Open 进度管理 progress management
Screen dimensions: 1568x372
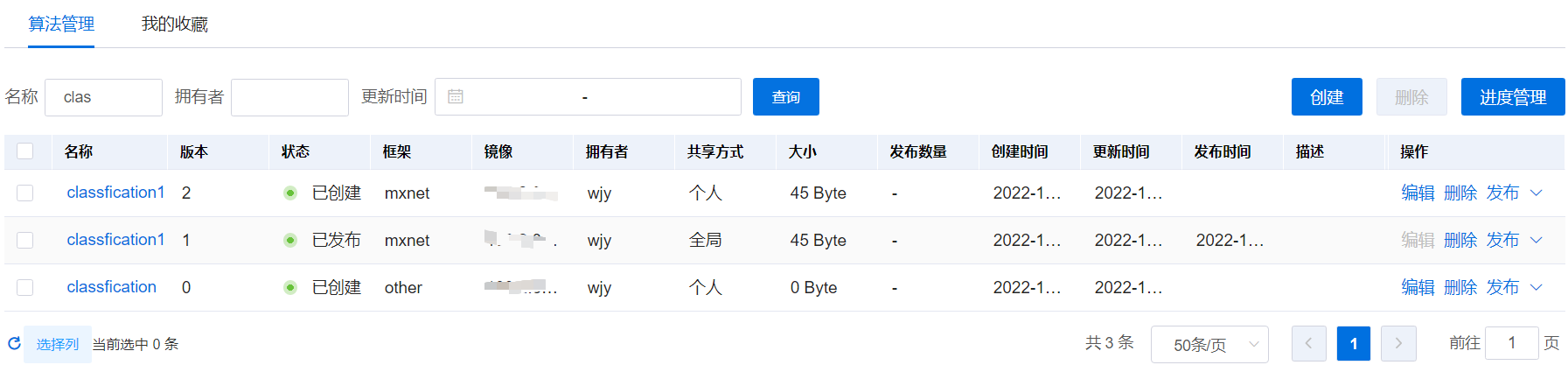pyautogui.click(x=1512, y=97)
